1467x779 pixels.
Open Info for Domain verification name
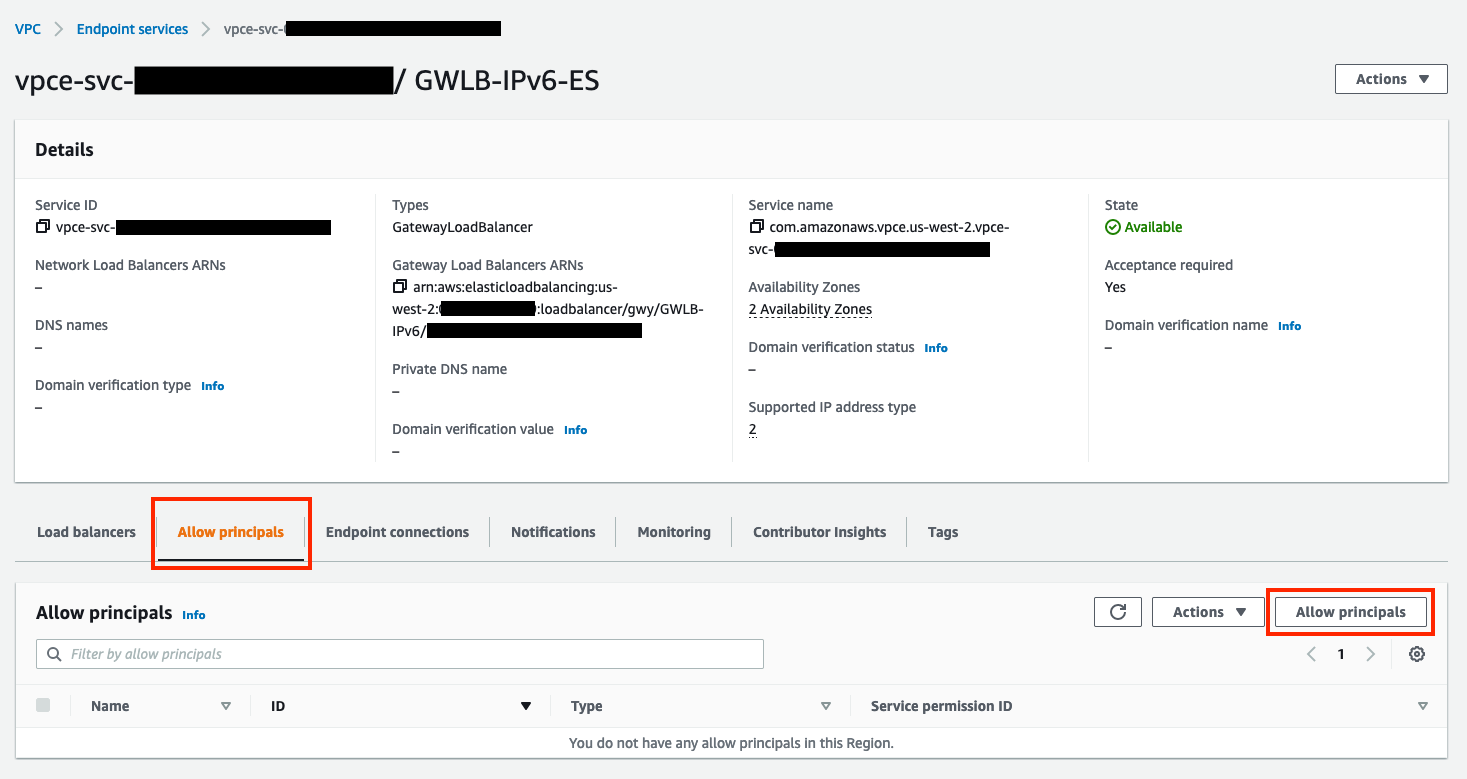click(1289, 325)
